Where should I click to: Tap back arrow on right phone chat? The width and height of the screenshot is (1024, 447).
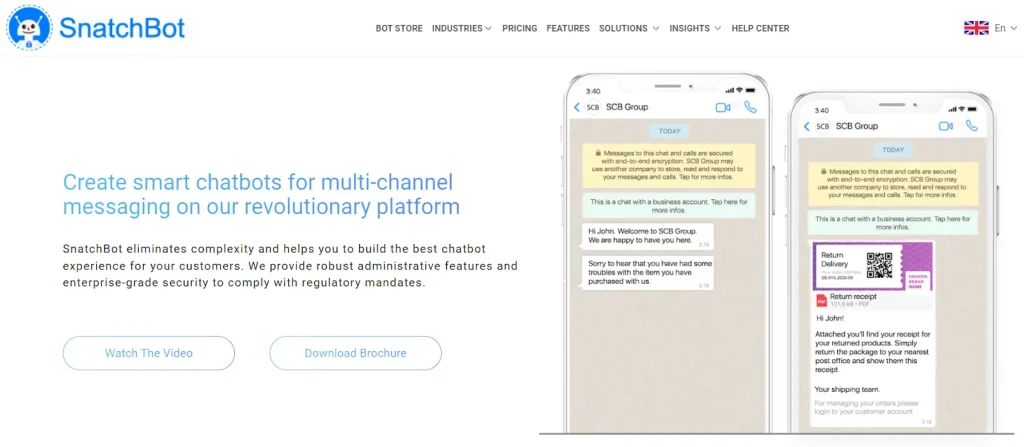807,126
